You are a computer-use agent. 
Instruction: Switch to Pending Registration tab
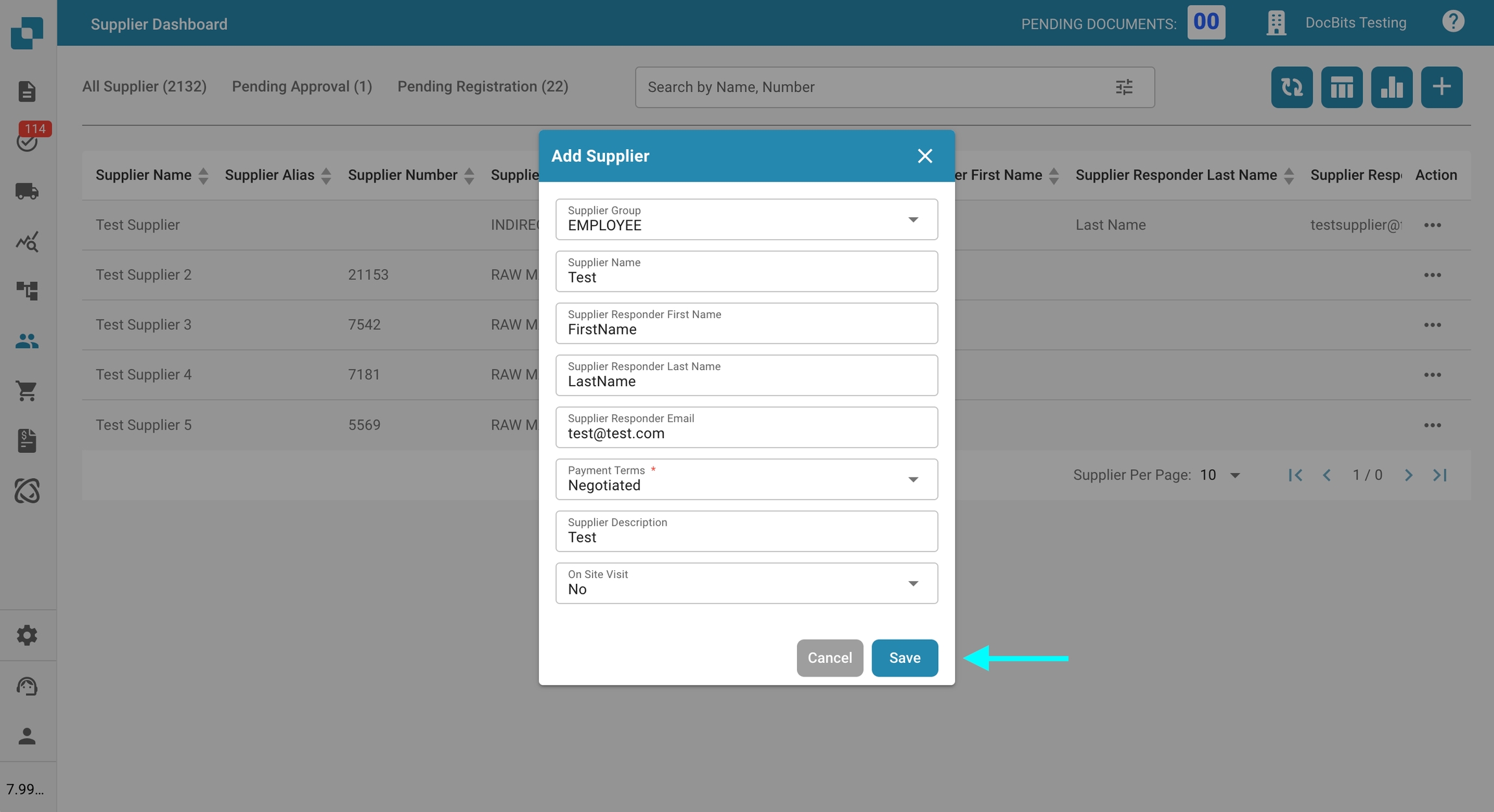point(482,86)
